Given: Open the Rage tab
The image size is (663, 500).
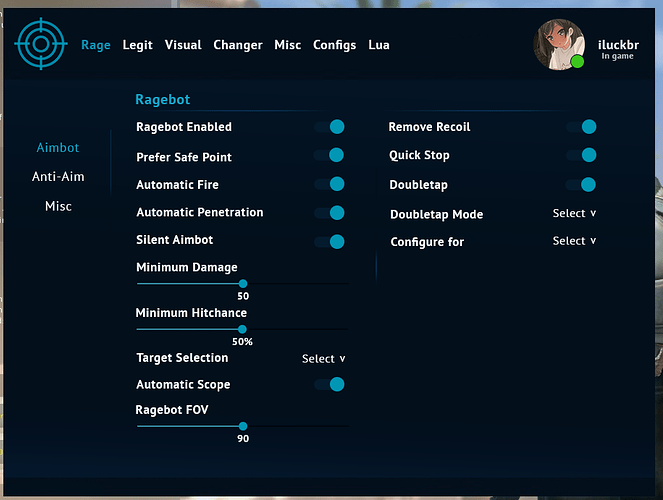Looking at the screenshot, I should point(96,45).
